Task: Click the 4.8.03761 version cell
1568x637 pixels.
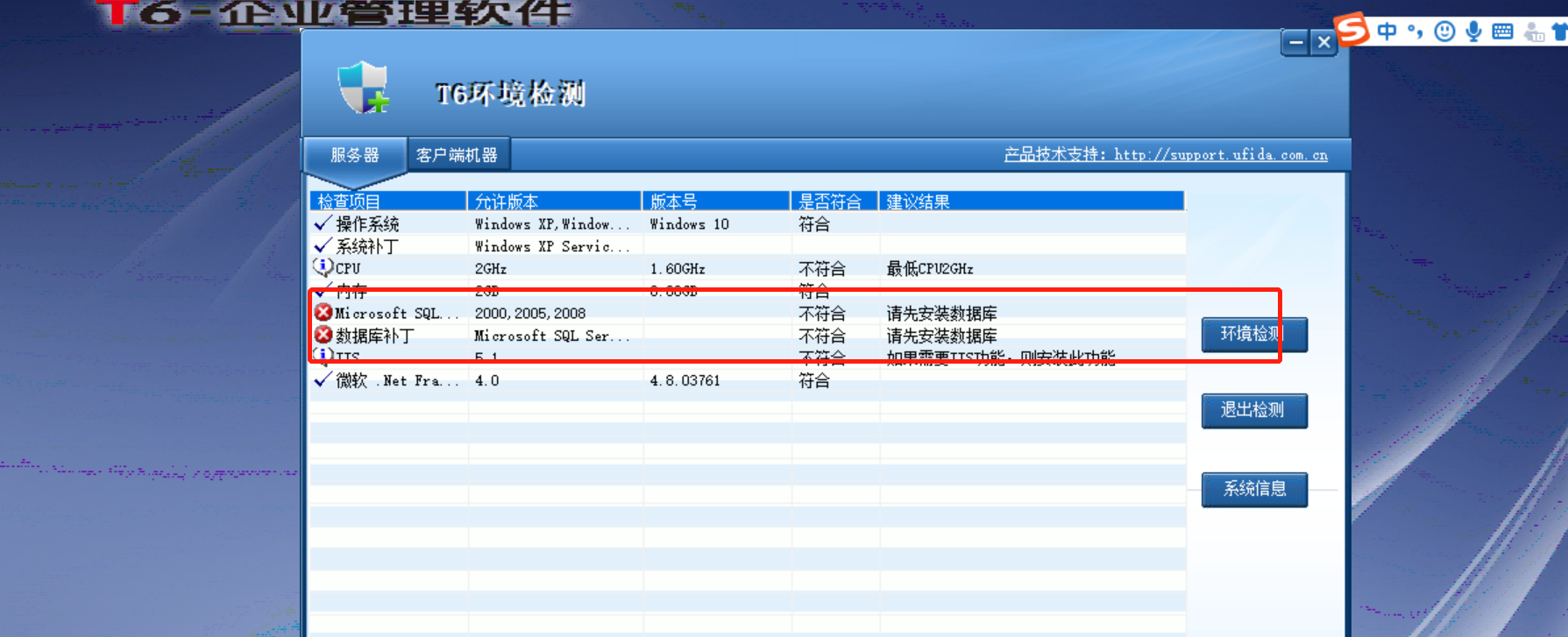Action: (x=685, y=380)
